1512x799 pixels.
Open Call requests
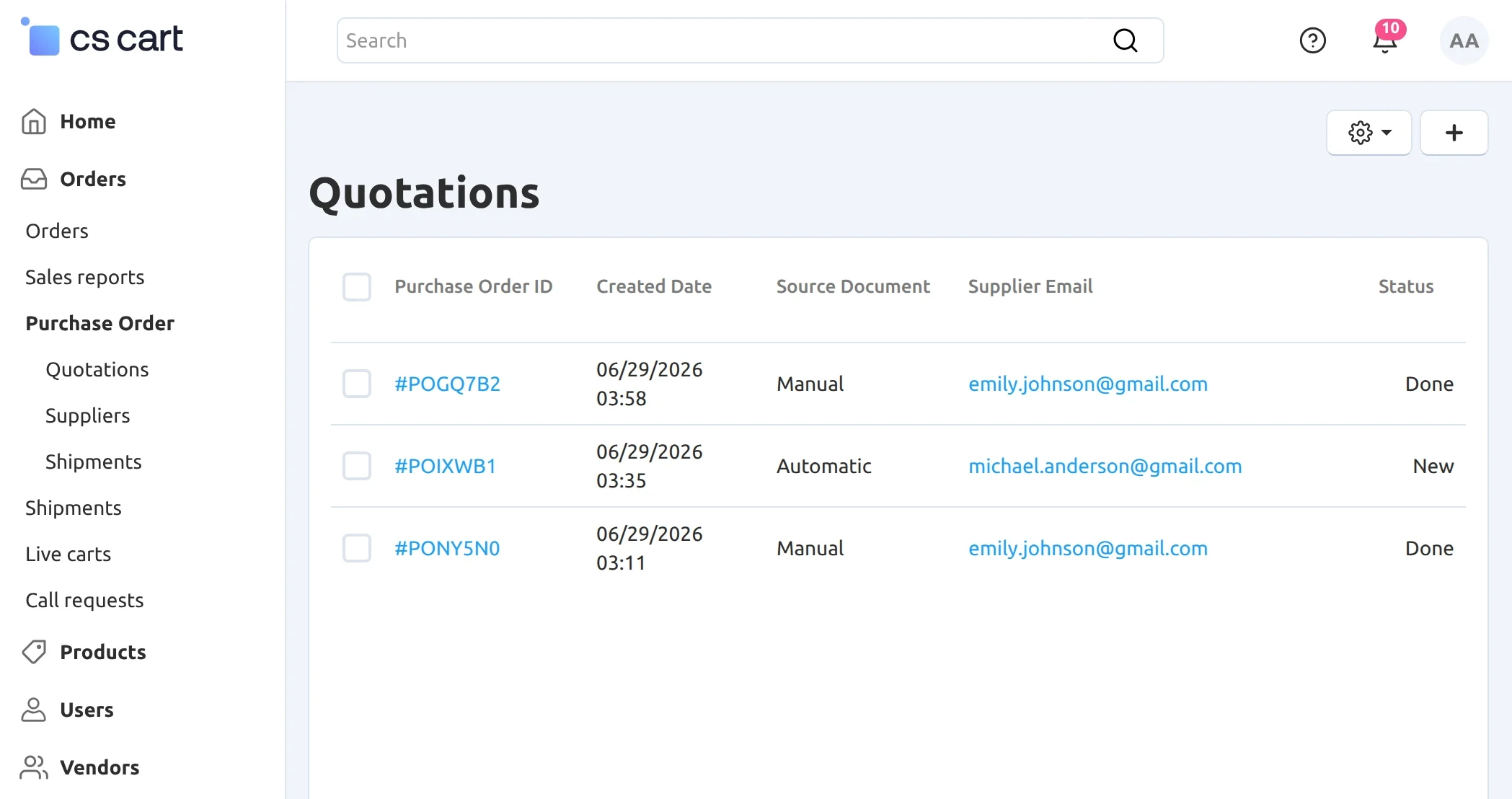click(84, 600)
